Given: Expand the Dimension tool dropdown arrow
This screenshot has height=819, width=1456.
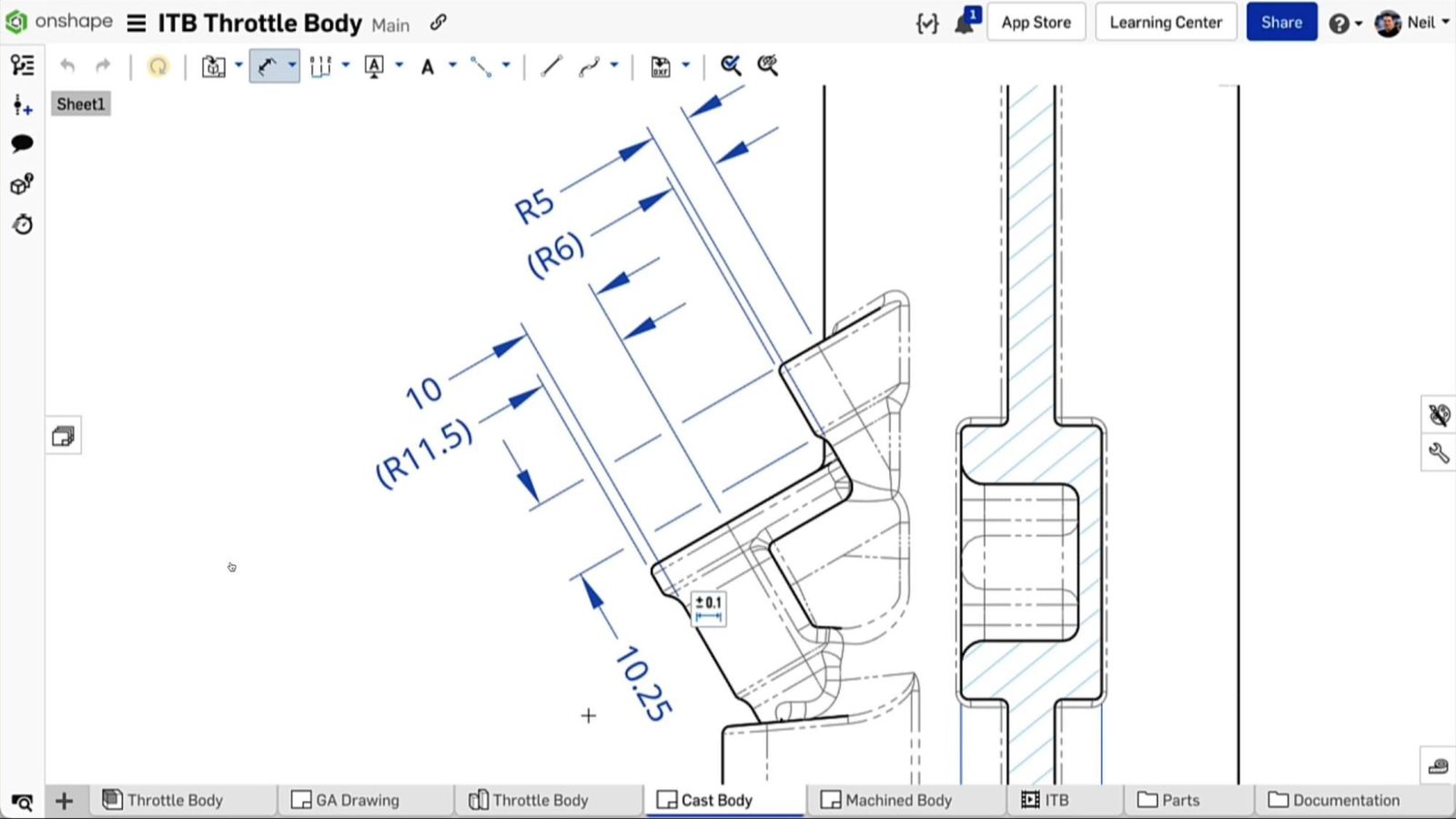Looking at the screenshot, I should tap(292, 66).
